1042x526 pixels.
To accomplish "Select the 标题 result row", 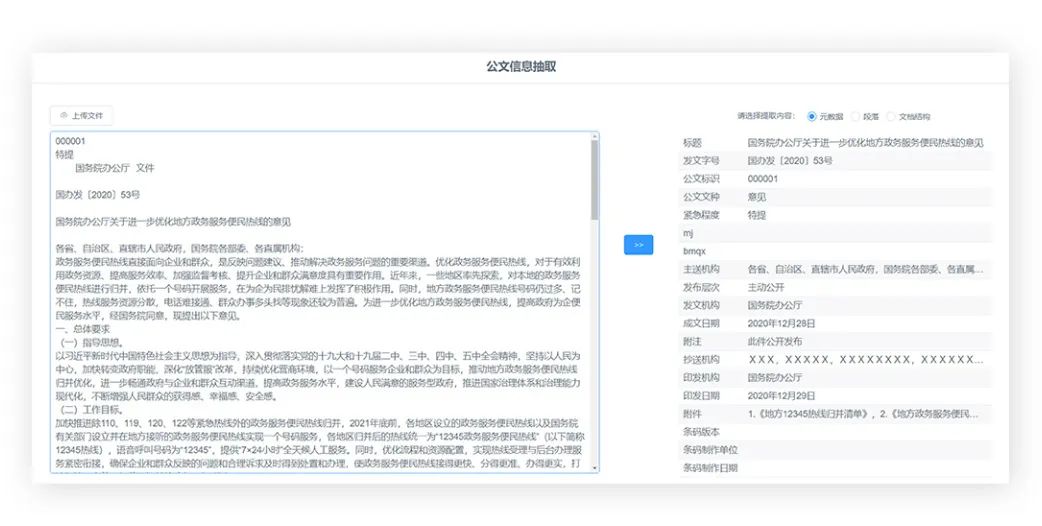I will pyautogui.click(x=840, y=143).
